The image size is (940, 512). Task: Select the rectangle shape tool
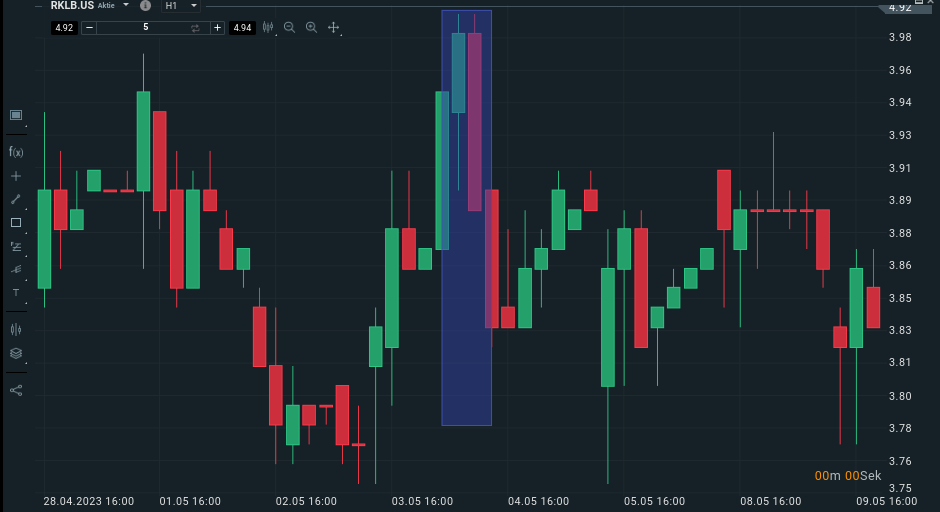pyautogui.click(x=16, y=222)
